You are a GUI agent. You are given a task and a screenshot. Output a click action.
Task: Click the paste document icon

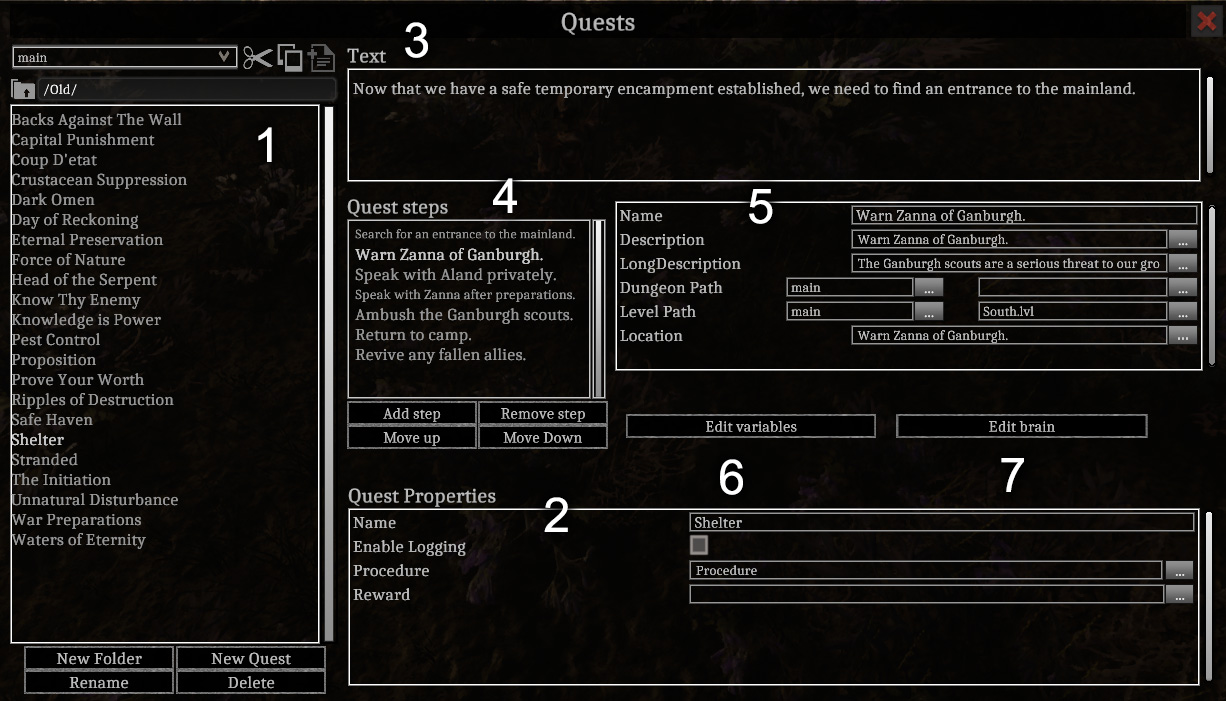tap(321, 58)
